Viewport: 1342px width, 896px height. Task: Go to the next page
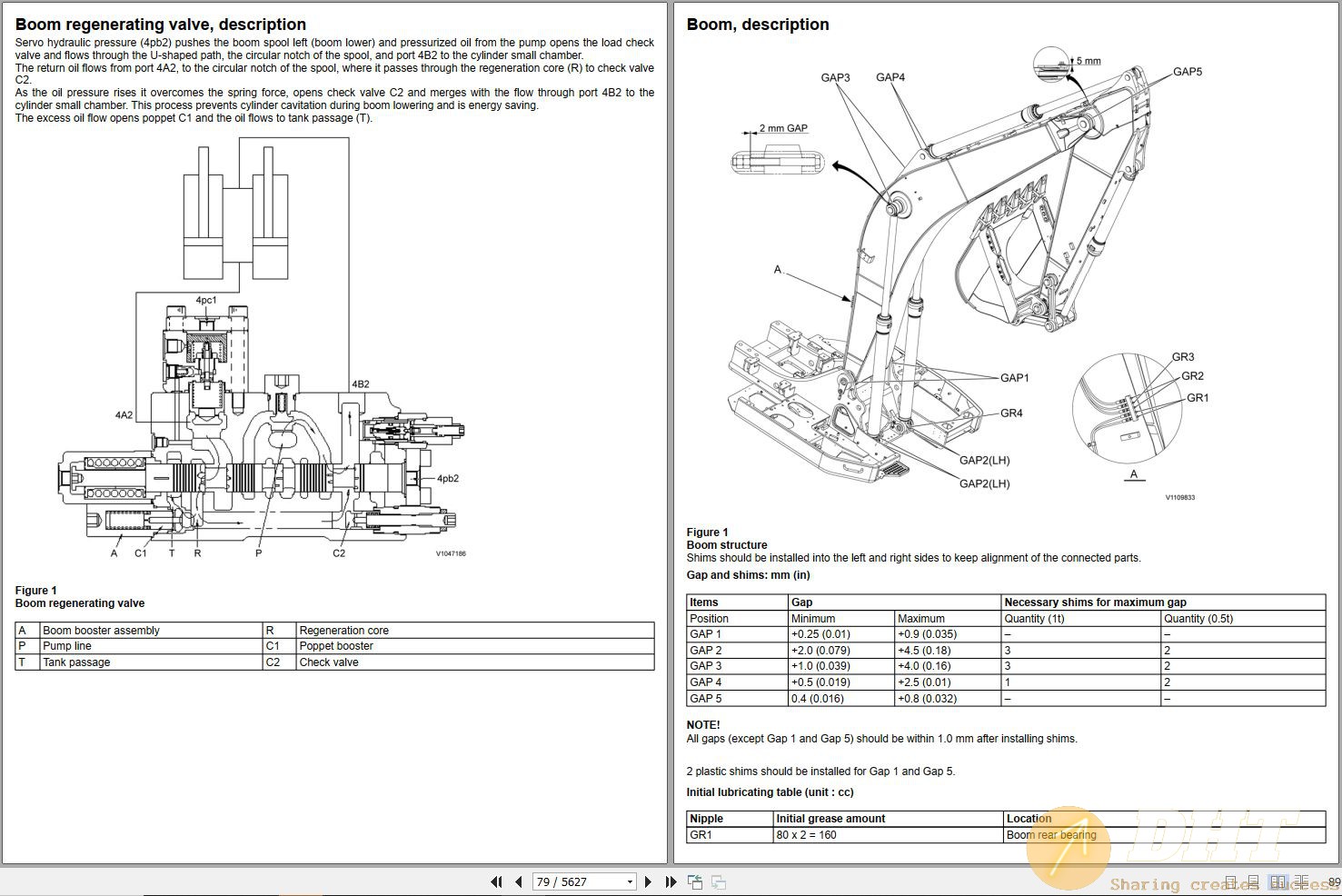coord(648,881)
